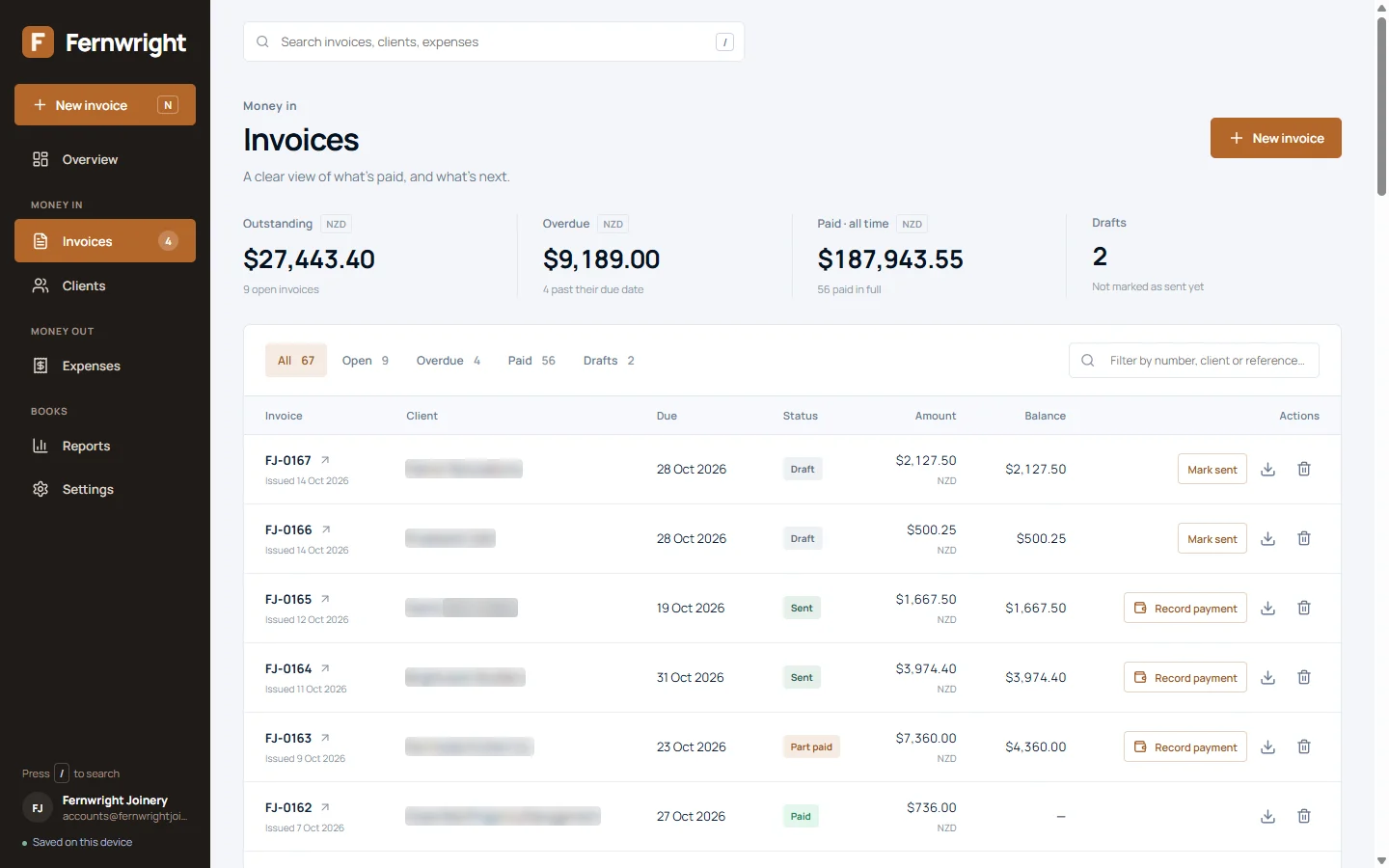
Task: Download invoice FJ-0164
Action: pos(1268,677)
